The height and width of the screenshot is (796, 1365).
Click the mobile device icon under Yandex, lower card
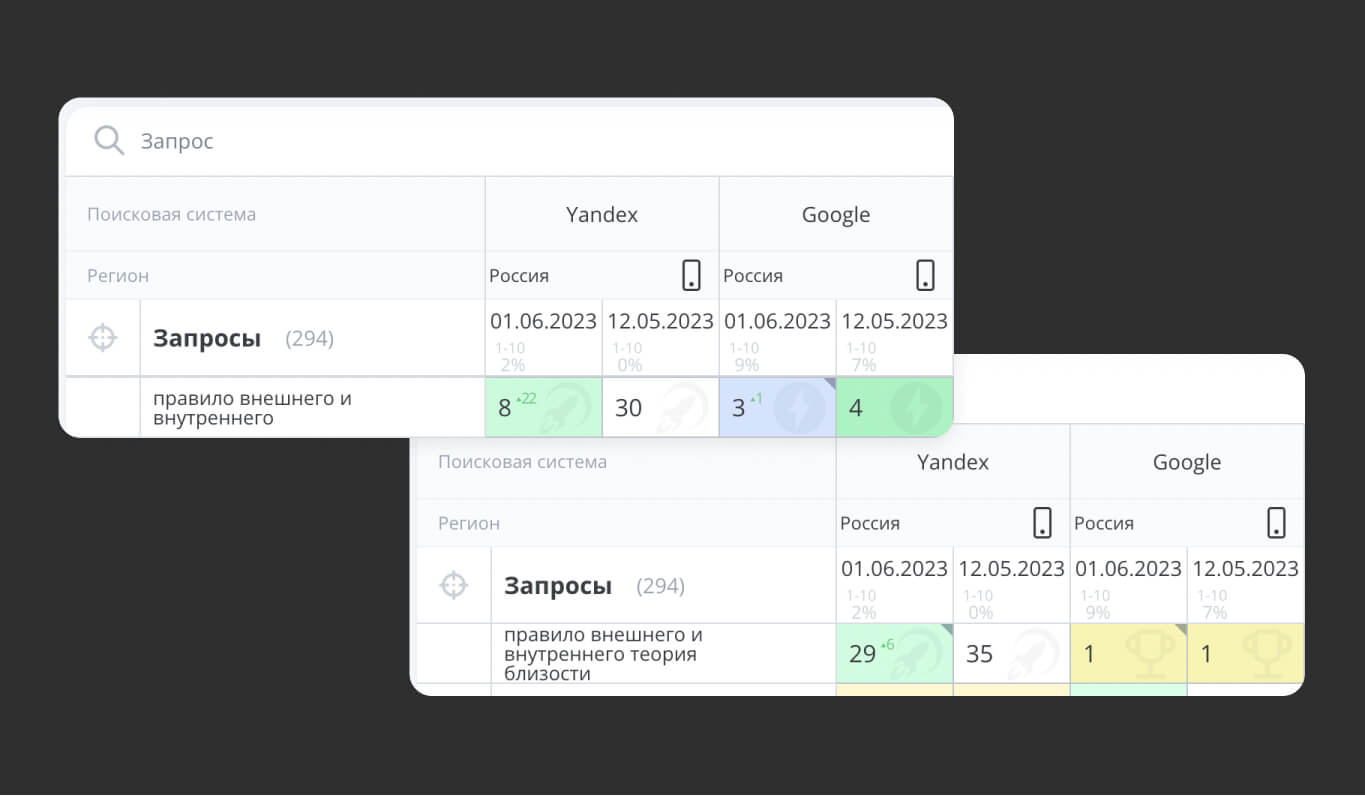click(1042, 522)
